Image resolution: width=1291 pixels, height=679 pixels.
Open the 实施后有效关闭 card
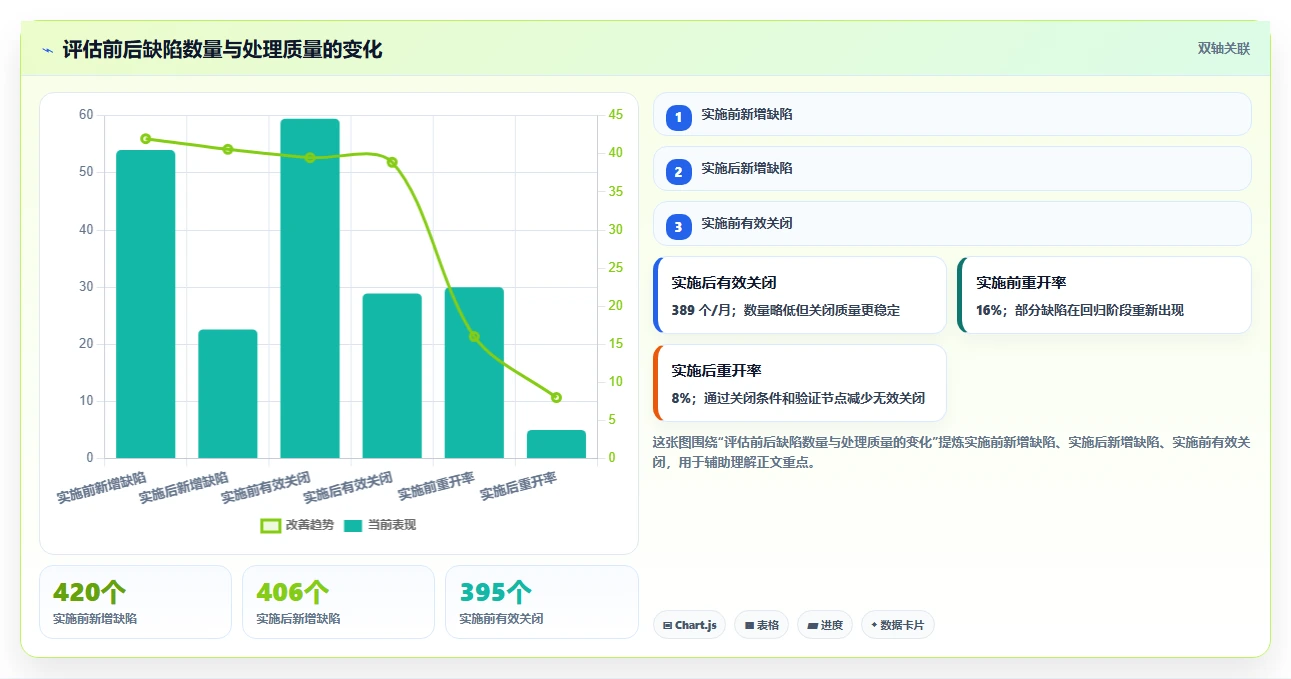point(799,295)
